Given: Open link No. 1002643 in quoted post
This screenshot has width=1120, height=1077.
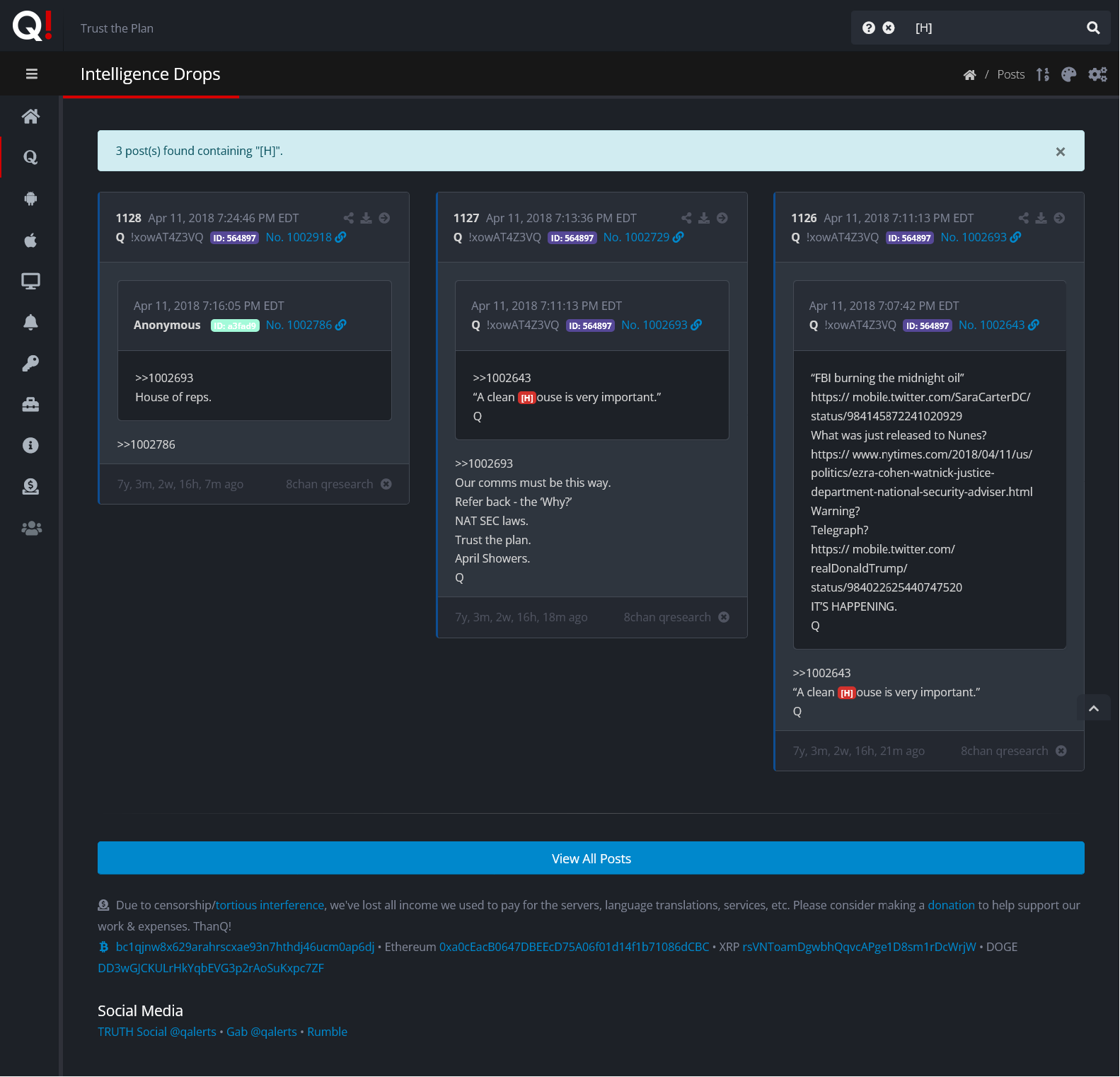Looking at the screenshot, I should 998,325.
